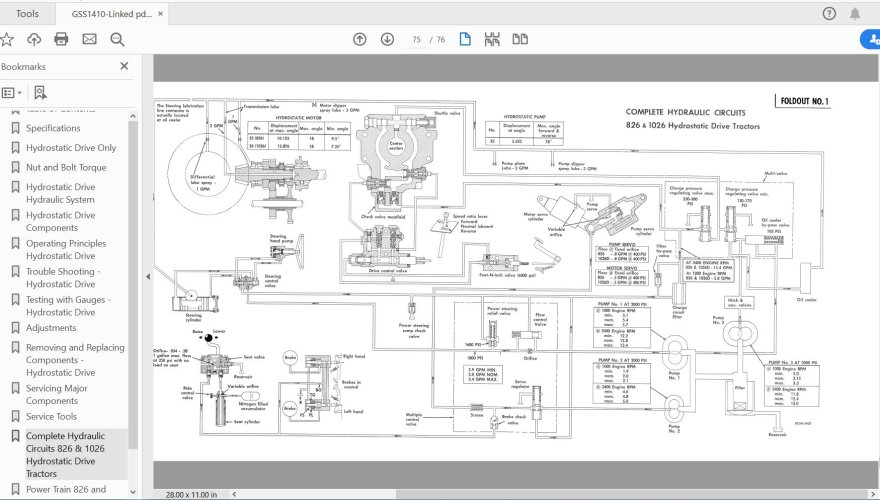The image size is (880, 500).
Task: Click the page size 28.00 x 11.00 in
Action: point(191,494)
